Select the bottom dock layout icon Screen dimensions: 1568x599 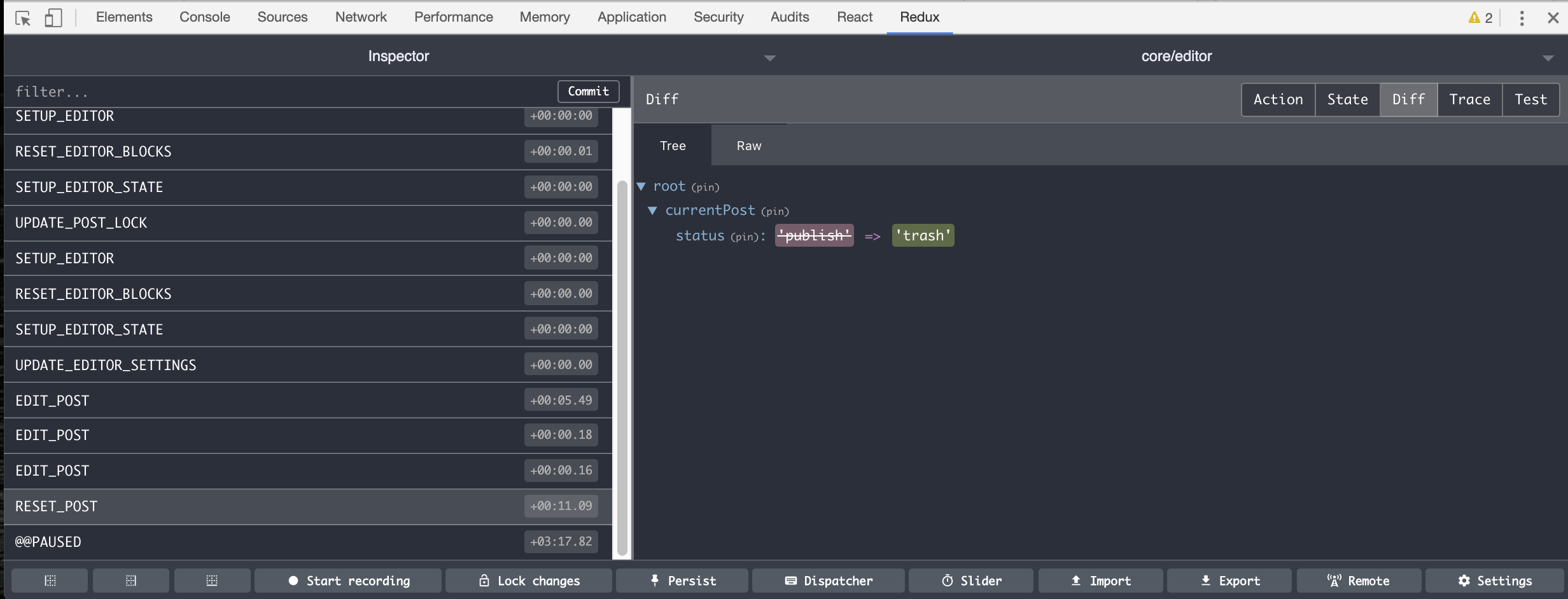tap(212, 581)
